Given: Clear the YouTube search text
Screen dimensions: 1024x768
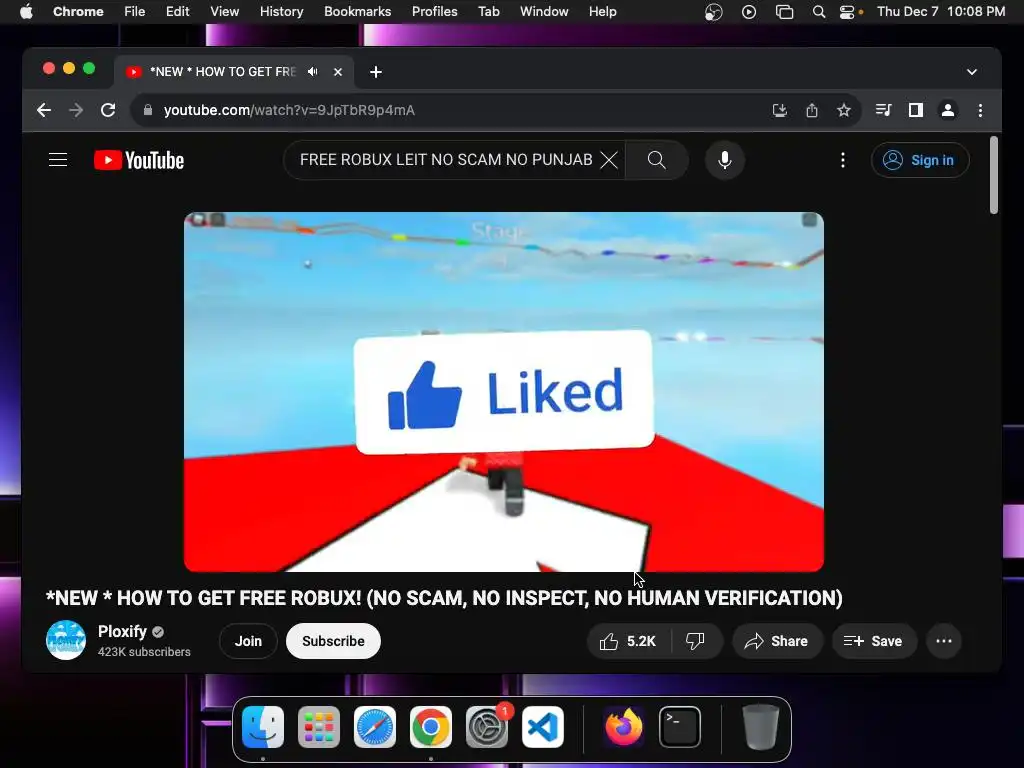Looking at the screenshot, I should pos(609,160).
